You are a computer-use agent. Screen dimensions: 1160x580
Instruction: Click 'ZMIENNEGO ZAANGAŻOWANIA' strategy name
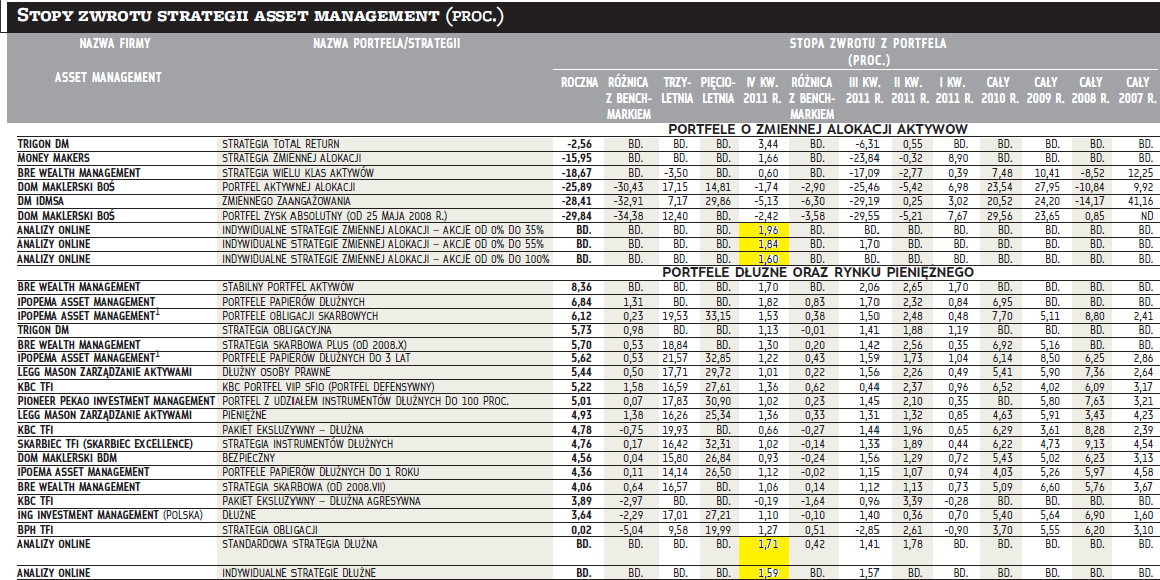[x=286, y=201]
